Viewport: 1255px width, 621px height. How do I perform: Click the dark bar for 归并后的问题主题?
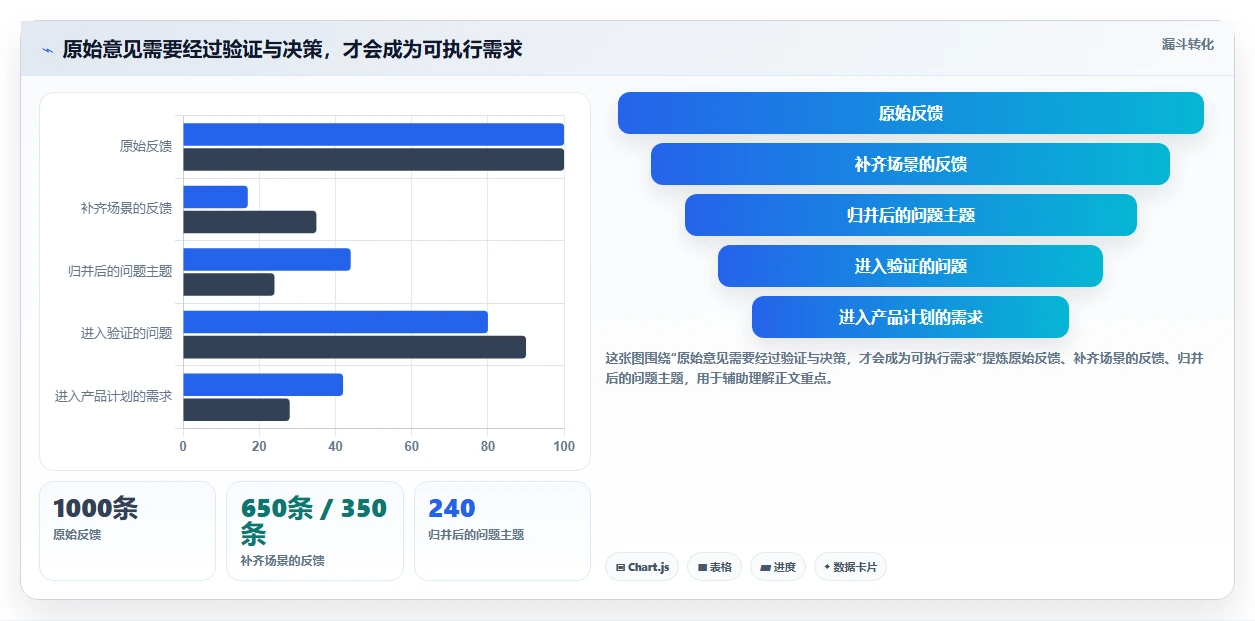coord(229,284)
